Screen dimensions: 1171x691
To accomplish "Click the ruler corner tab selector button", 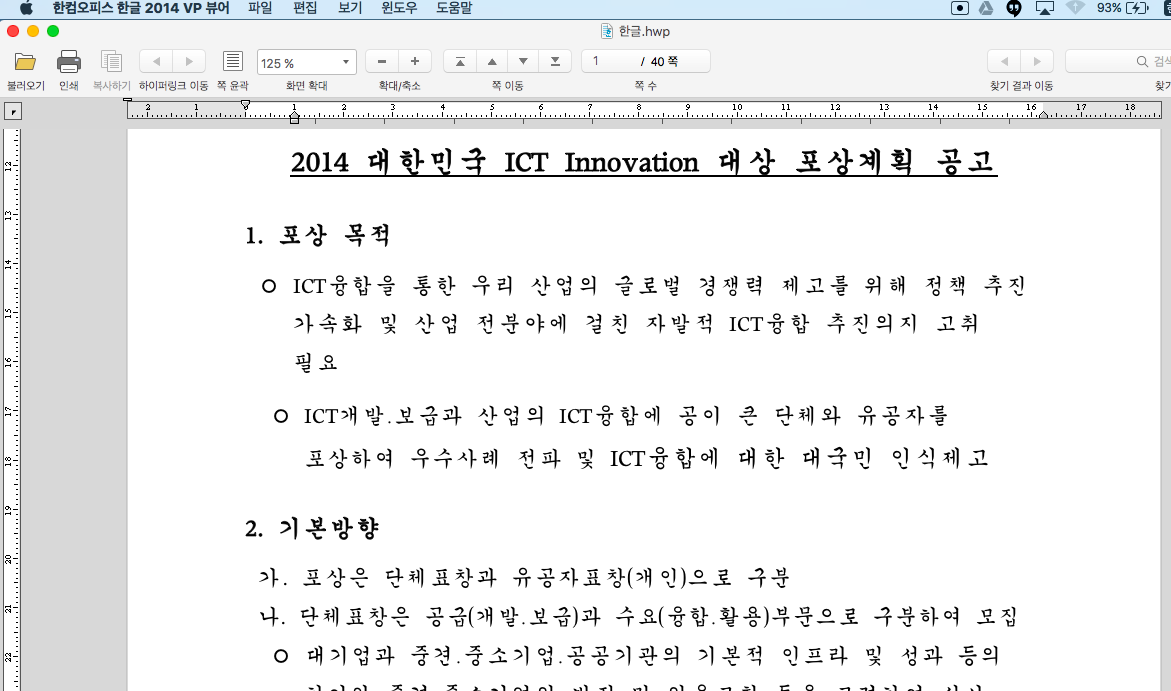I will coord(13,112).
